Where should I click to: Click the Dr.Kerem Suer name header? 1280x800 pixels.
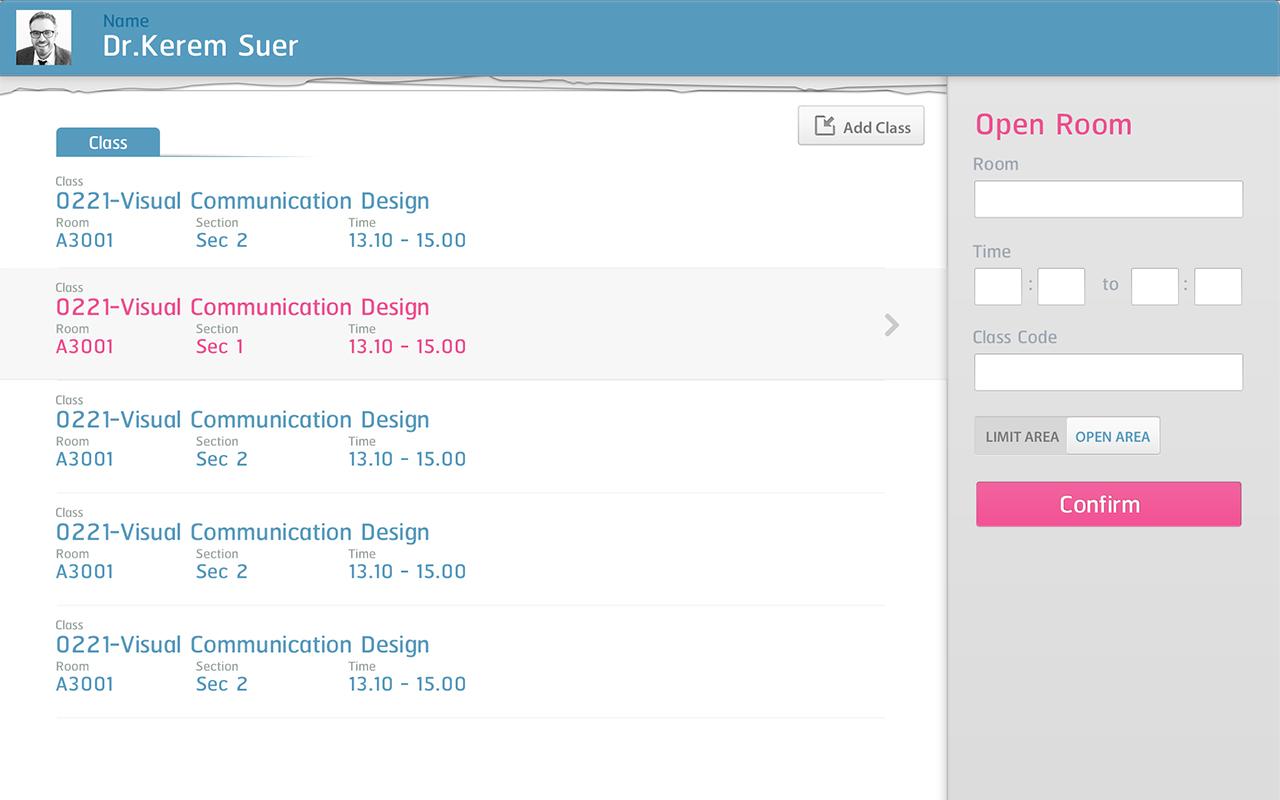pos(200,46)
